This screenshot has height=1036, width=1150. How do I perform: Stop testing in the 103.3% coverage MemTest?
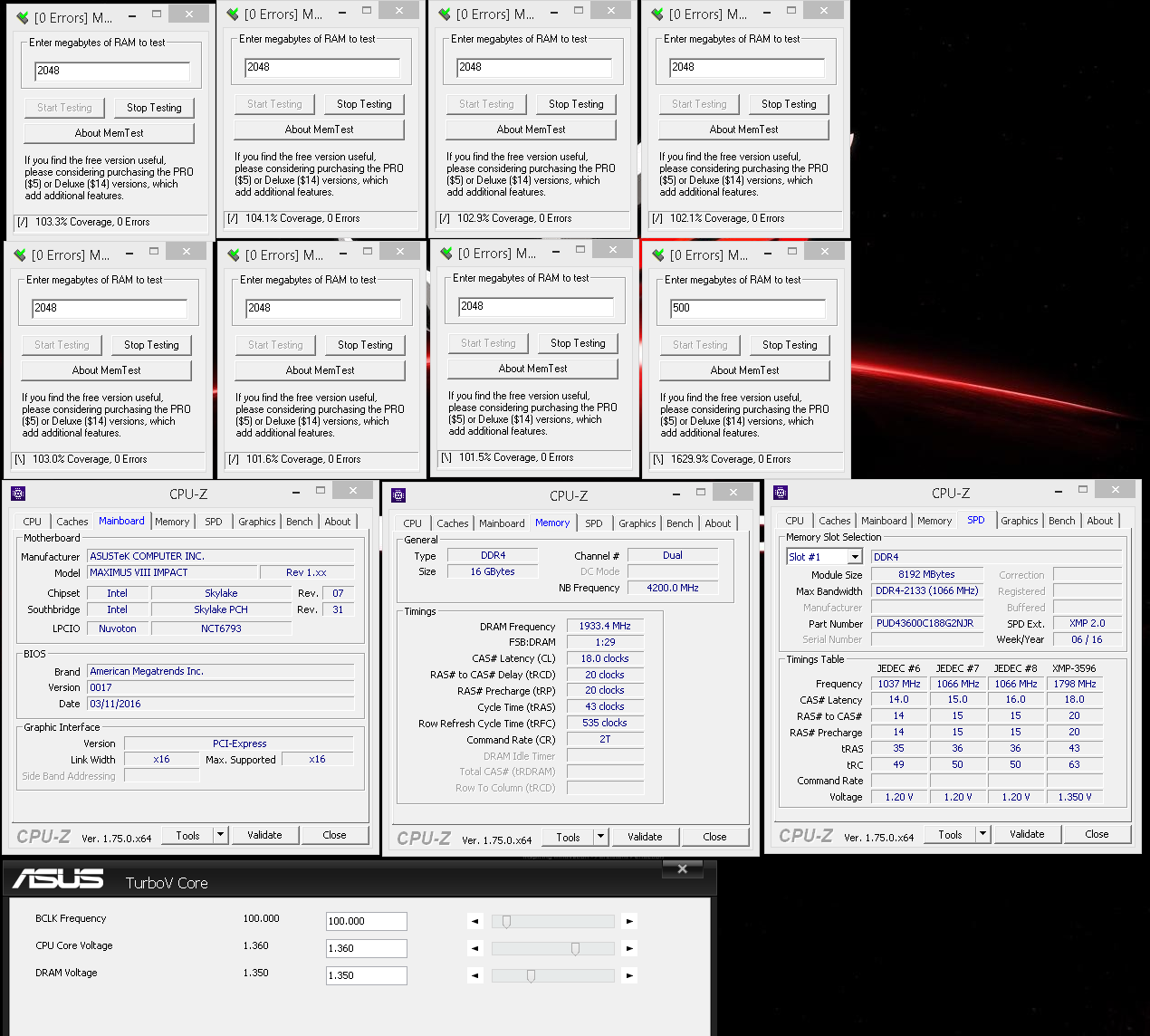[x=154, y=107]
